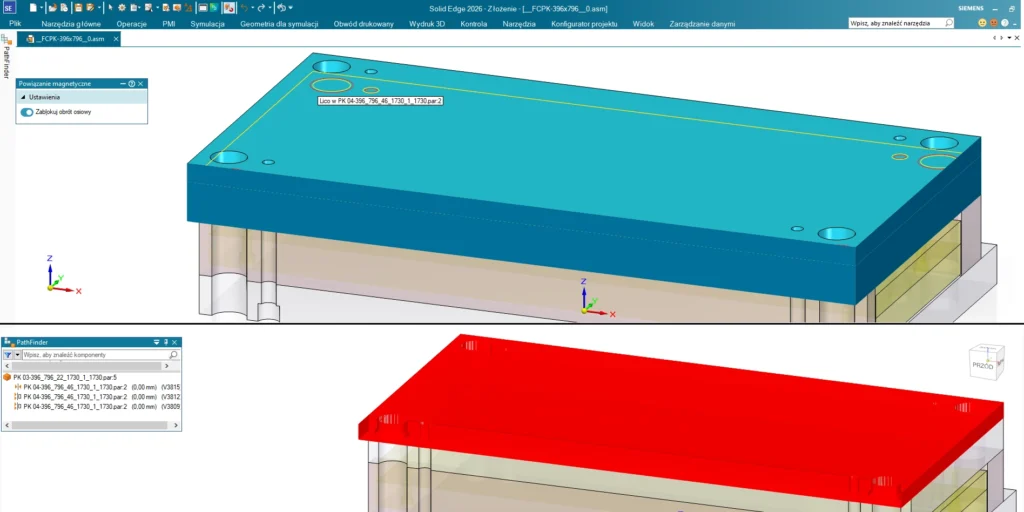This screenshot has height=512, width=1024.
Task: Click the select tool arrow cursor icon
Action: click(110, 8)
